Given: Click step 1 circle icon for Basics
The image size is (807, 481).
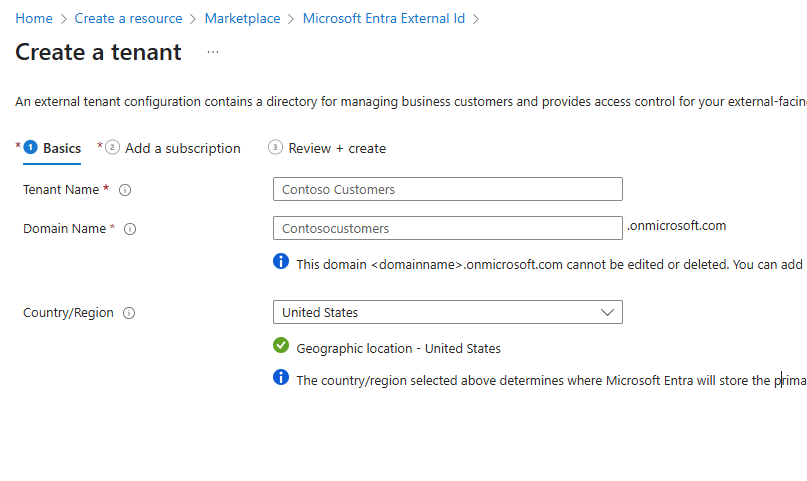Looking at the screenshot, I should pos(31,148).
